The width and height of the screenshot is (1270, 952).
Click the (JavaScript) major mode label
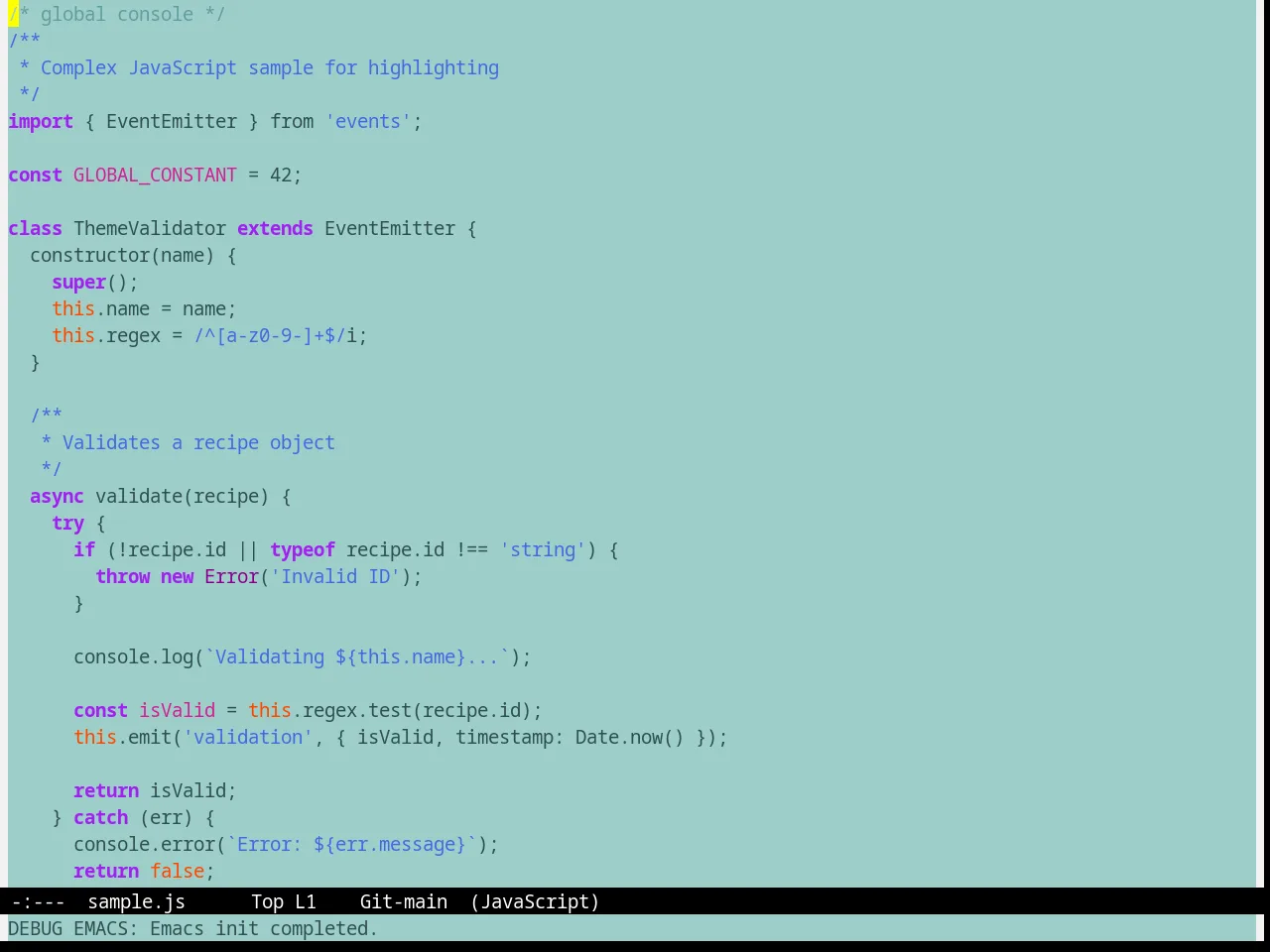click(x=535, y=901)
